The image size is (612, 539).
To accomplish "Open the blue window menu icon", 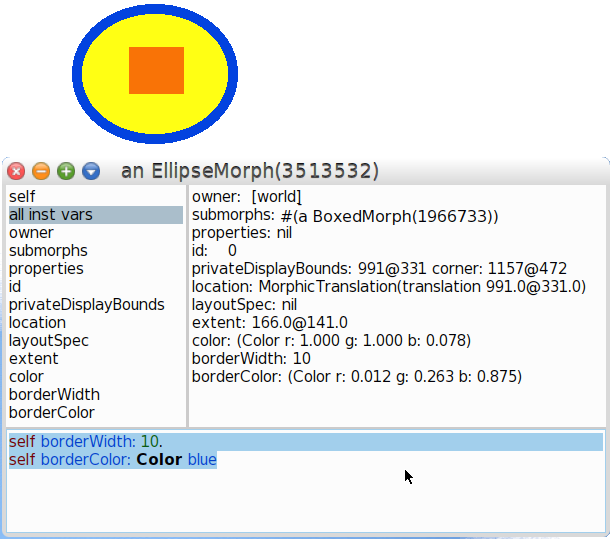I will coord(91,171).
